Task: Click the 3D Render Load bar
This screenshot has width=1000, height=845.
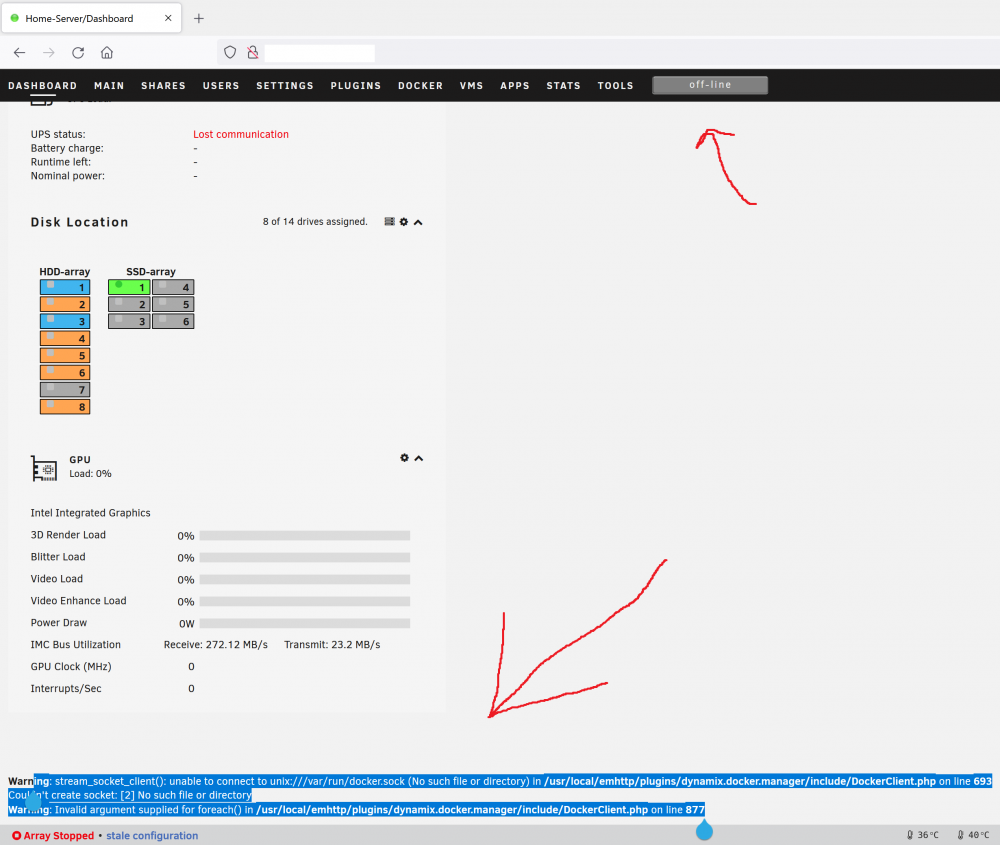Action: click(305, 536)
